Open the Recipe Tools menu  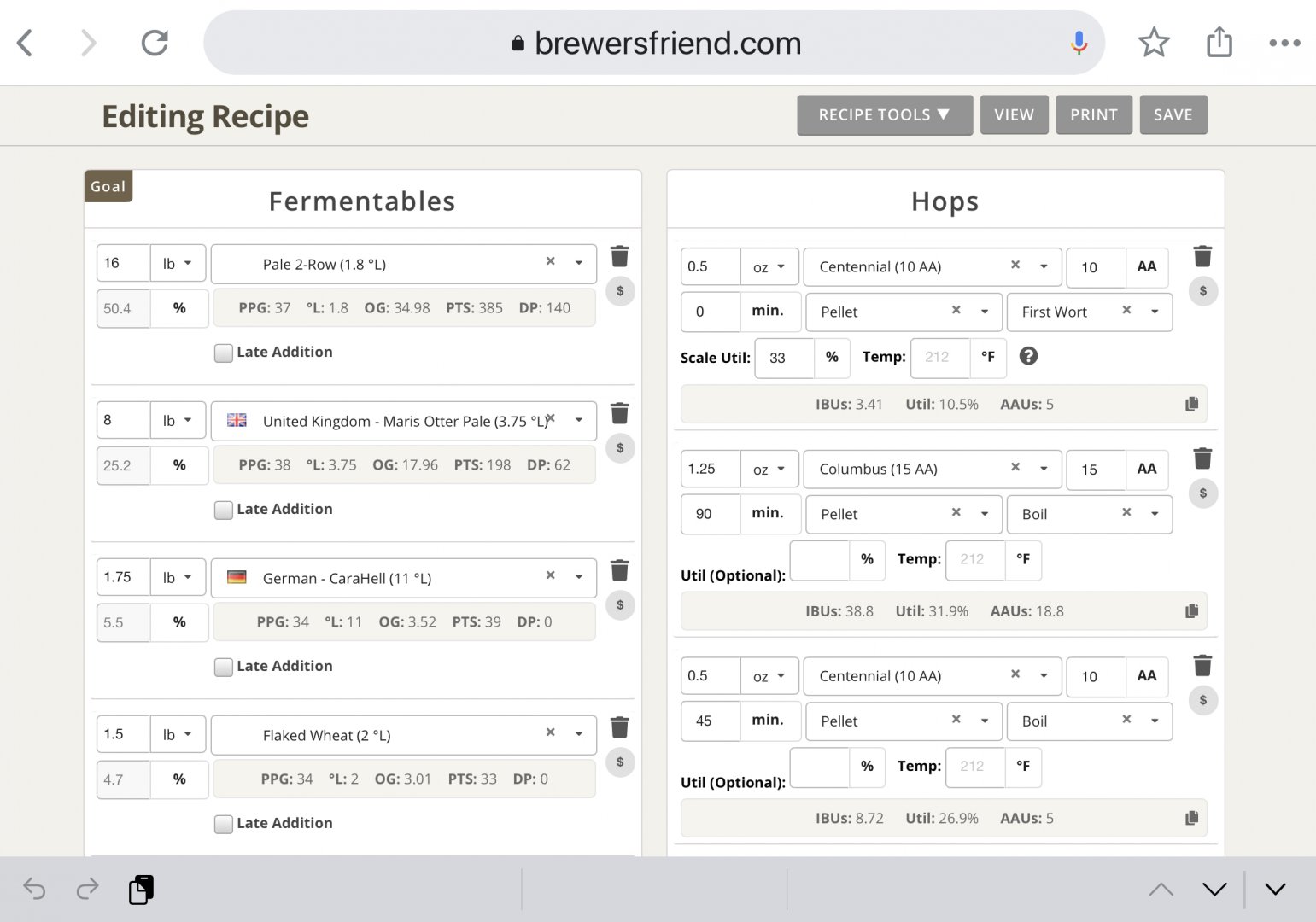[884, 115]
